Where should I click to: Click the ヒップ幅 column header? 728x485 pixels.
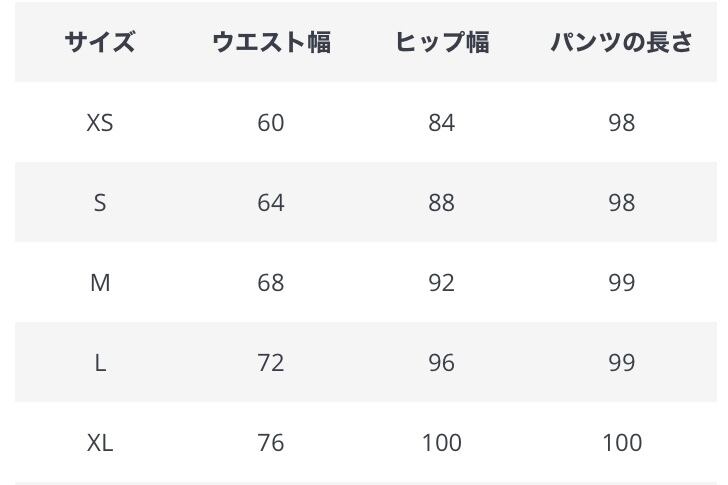pyautogui.click(x=441, y=42)
